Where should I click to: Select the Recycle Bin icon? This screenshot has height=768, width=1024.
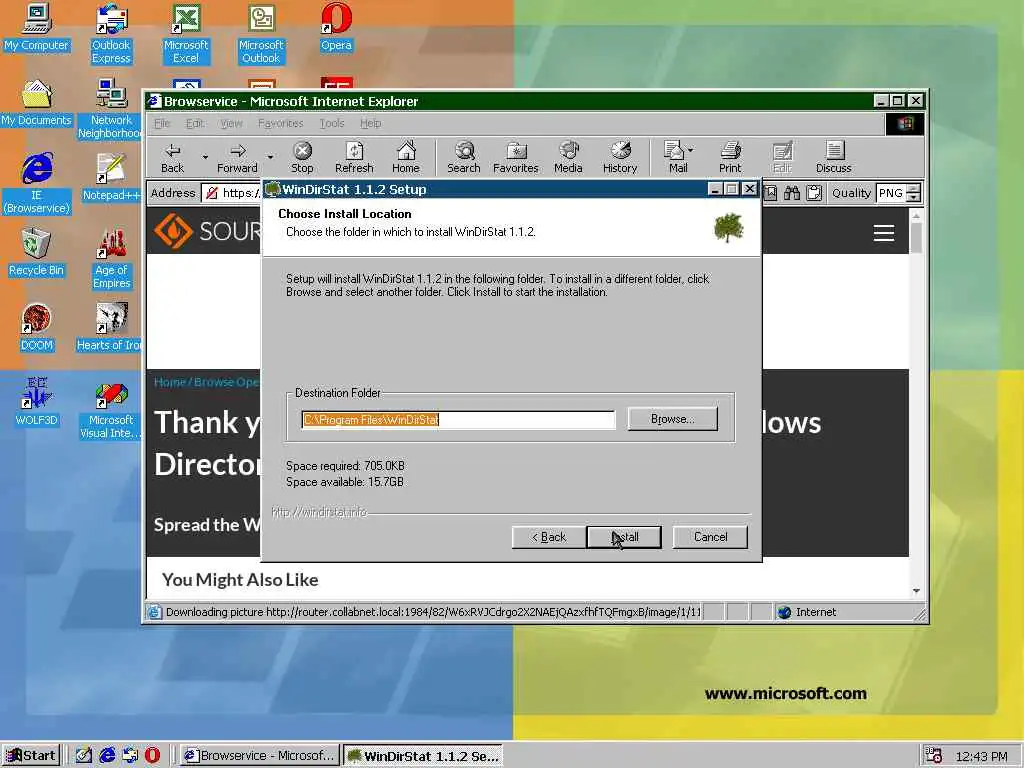[36, 253]
